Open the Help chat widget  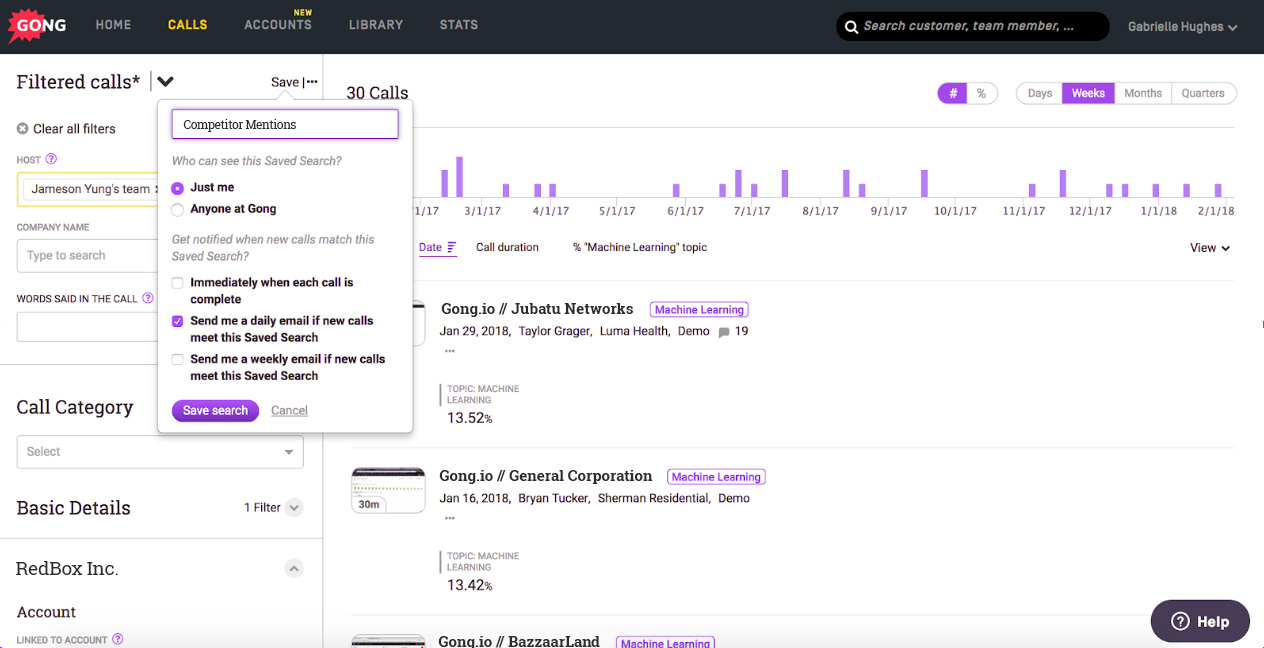(1199, 621)
